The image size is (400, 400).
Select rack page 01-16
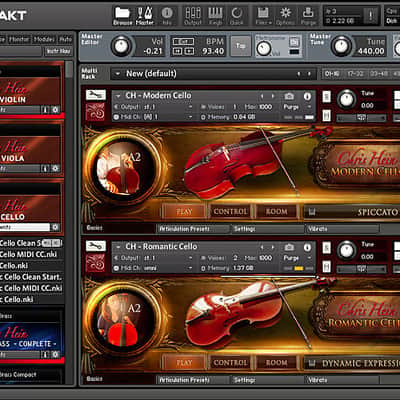332,74
